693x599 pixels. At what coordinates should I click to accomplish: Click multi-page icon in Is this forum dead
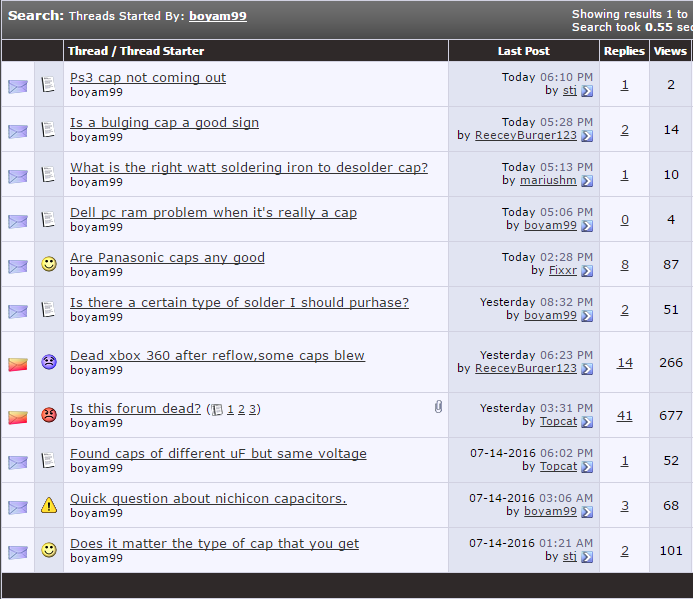click(217, 410)
